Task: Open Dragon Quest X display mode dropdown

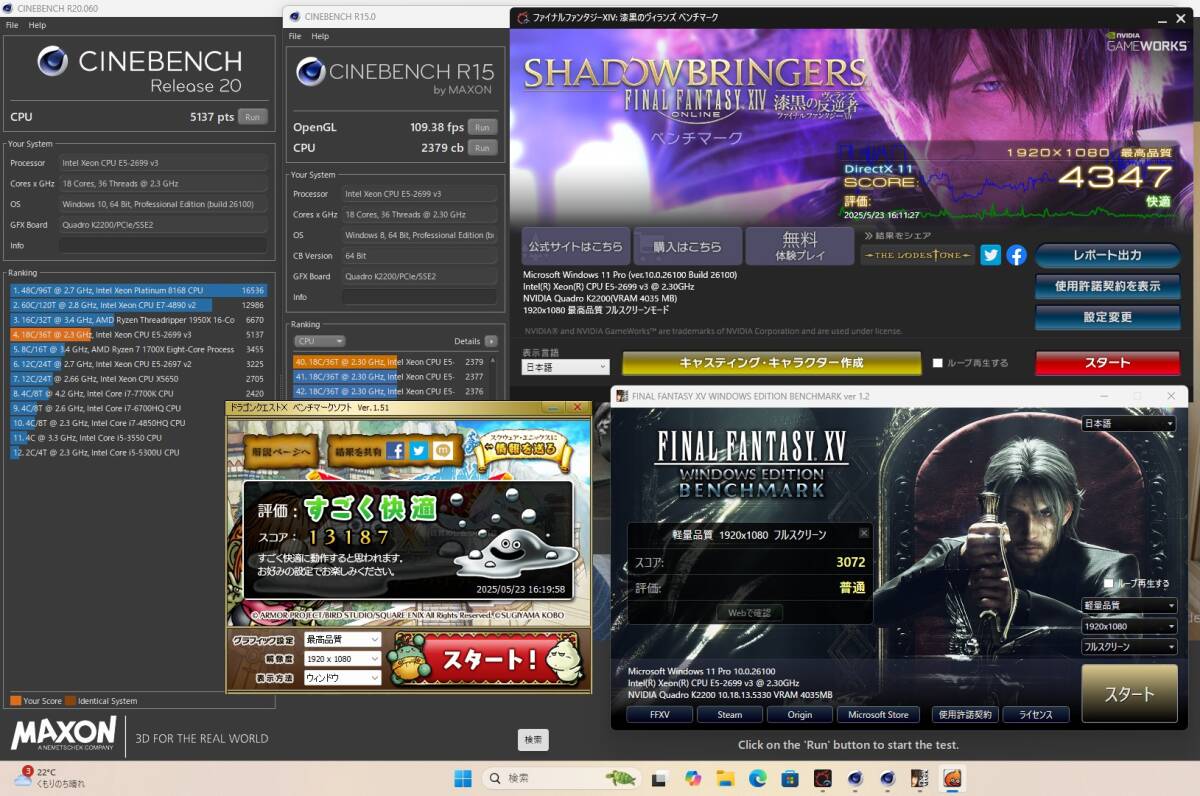Action: coord(342,678)
